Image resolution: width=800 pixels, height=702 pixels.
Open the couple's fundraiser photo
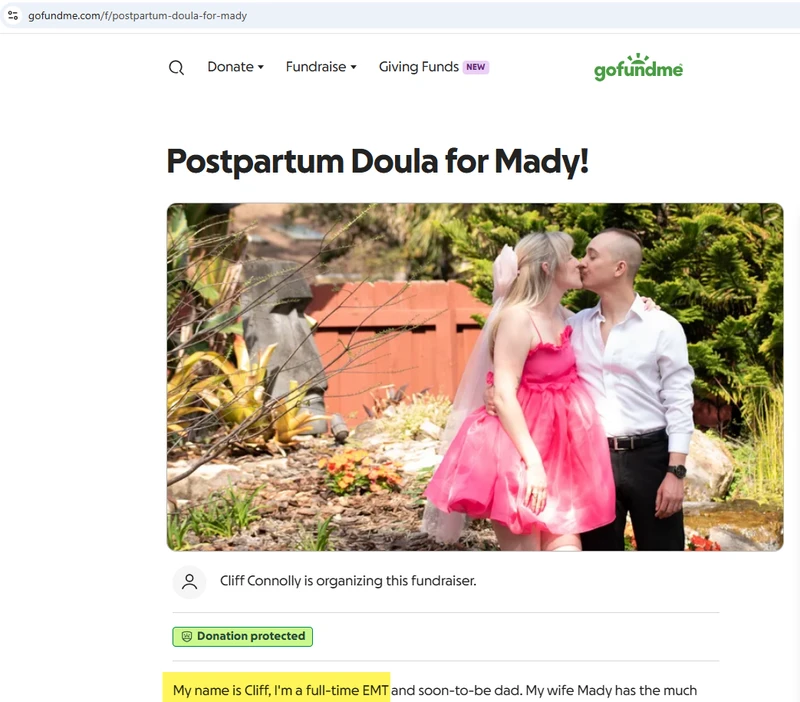(475, 377)
